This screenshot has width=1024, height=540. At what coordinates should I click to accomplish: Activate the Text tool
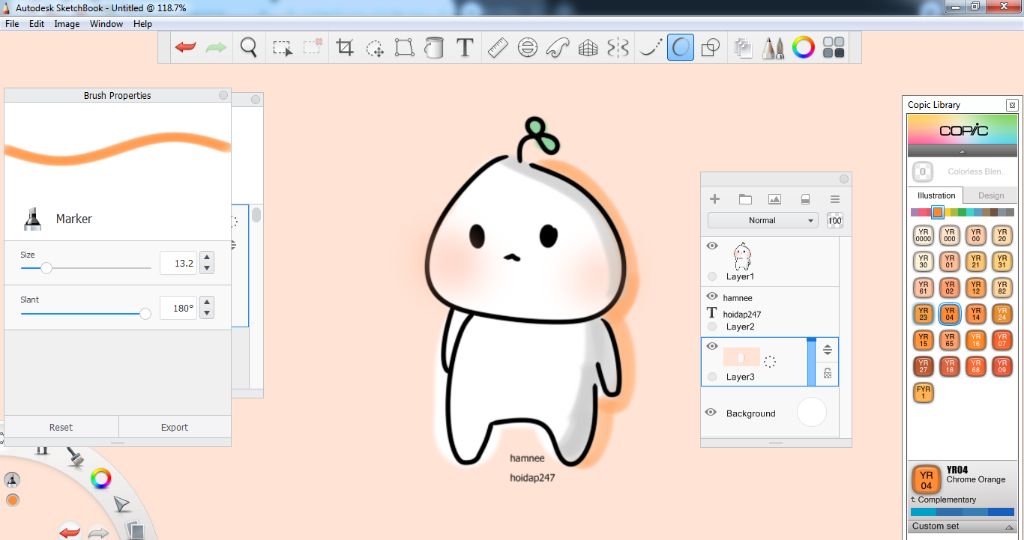464,47
